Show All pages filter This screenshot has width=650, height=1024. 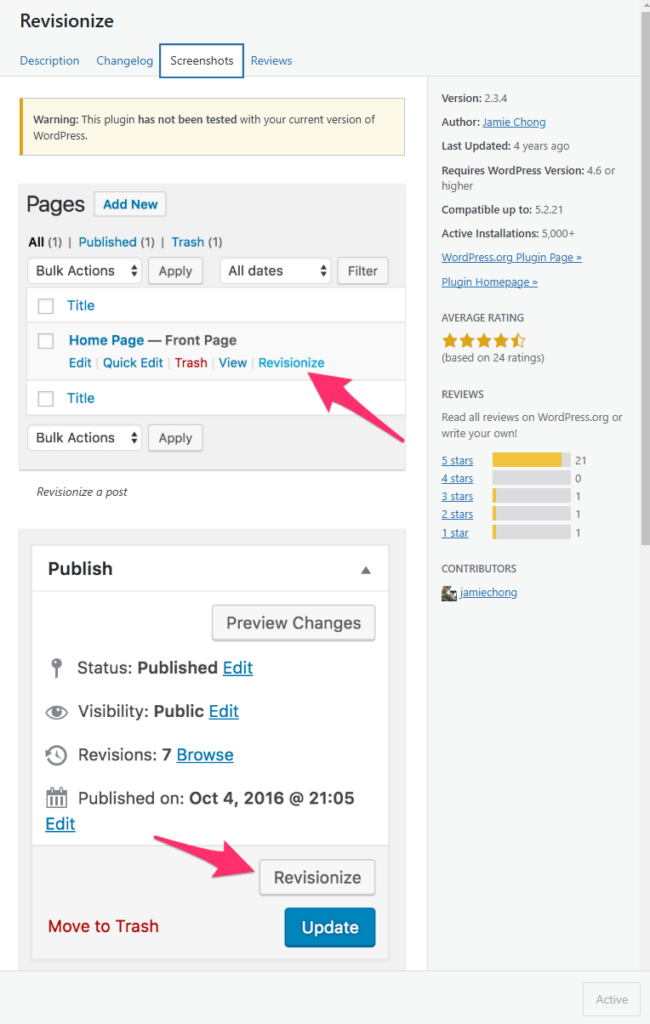coord(37,242)
